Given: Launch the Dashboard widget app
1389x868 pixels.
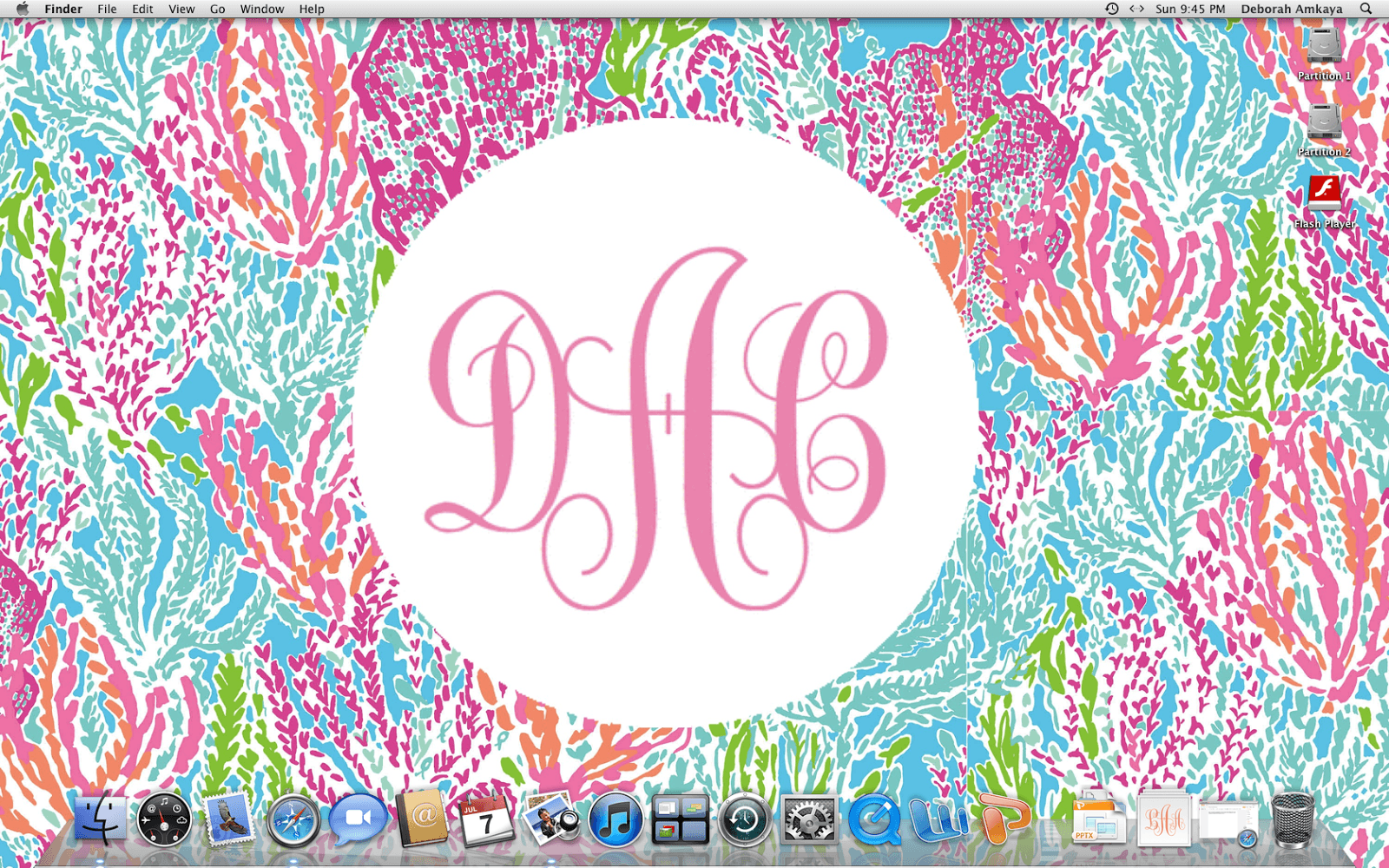Looking at the screenshot, I should tap(163, 819).
